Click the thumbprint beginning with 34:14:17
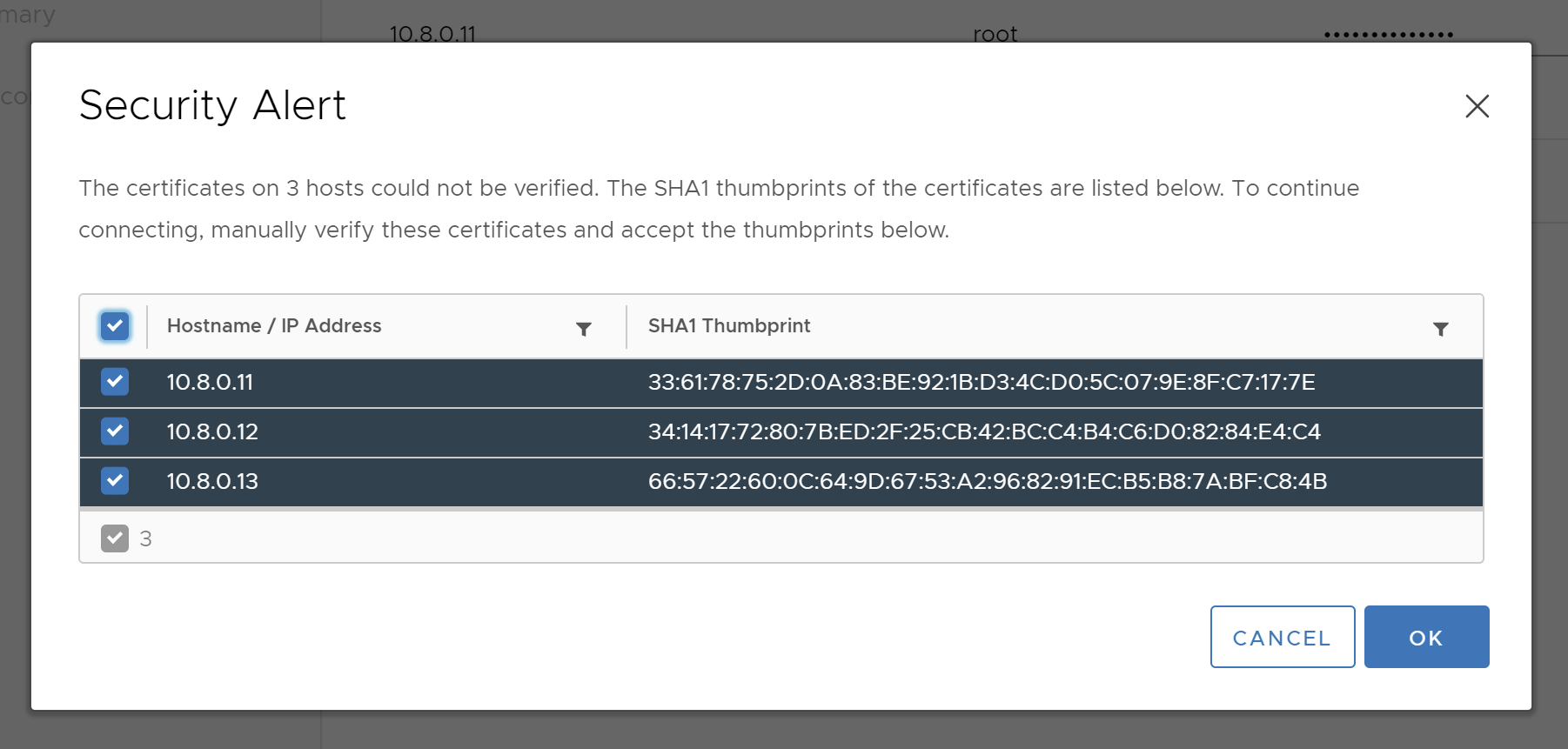The height and width of the screenshot is (749, 1568). point(984,432)
